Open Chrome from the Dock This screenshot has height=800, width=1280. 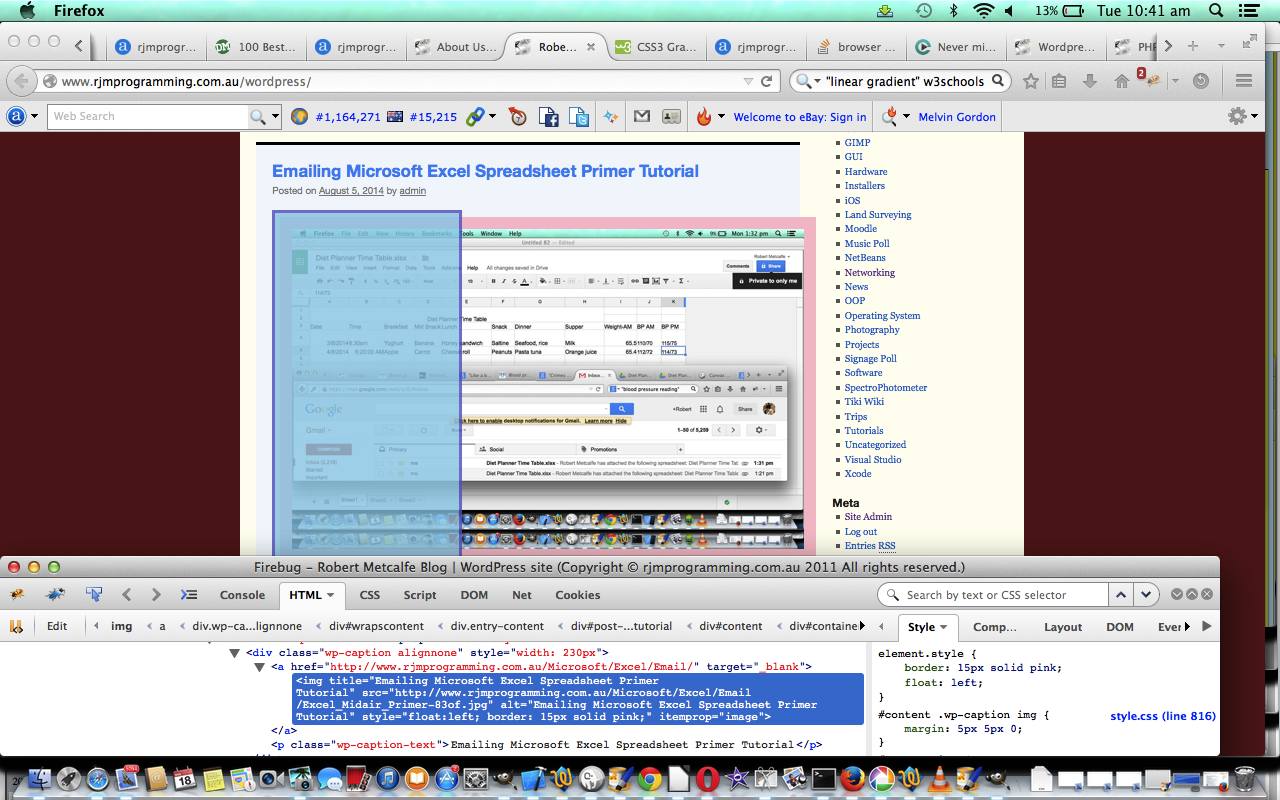click(649, 778)
